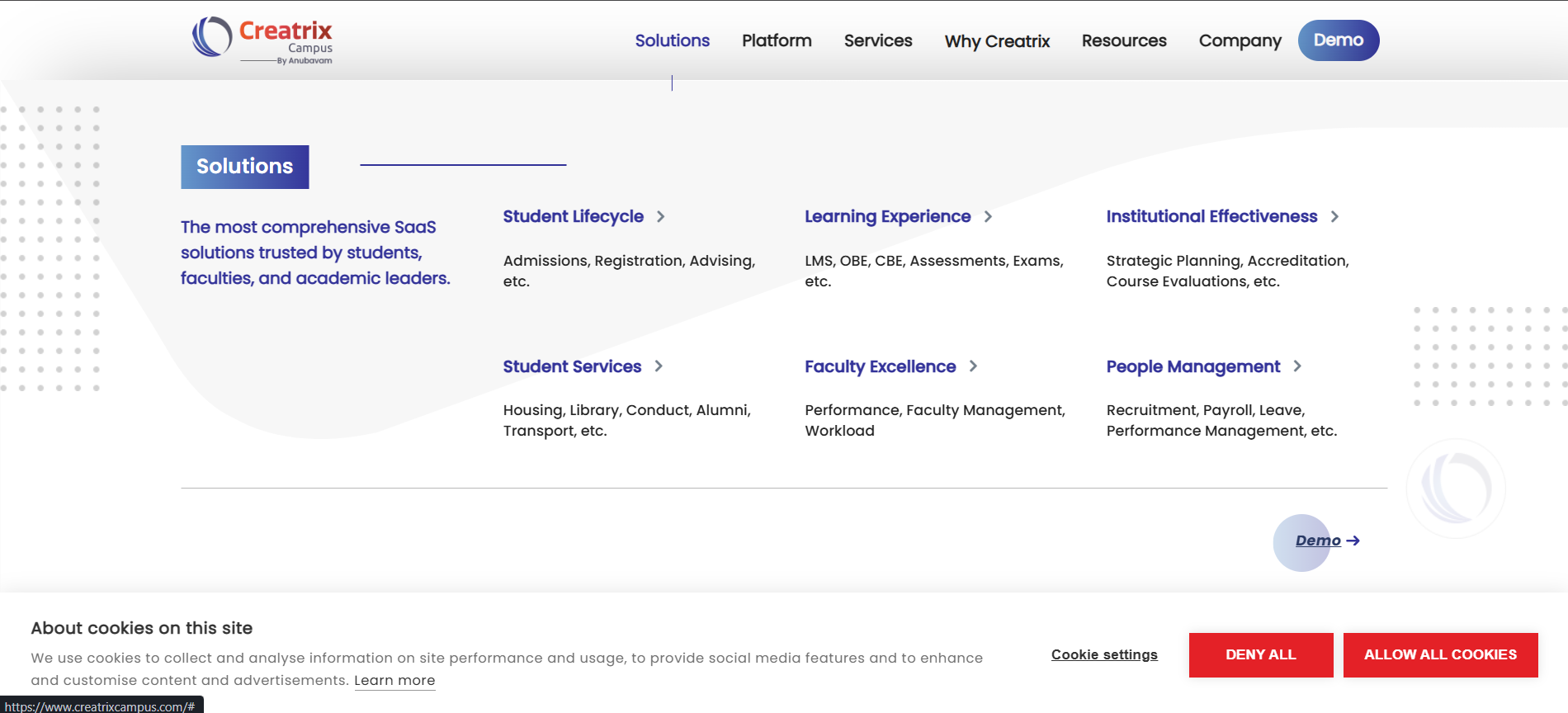Open the Solutions menu
Image resolution: width=1568 pixels, height=713 pixels.
tap(672, 40)
